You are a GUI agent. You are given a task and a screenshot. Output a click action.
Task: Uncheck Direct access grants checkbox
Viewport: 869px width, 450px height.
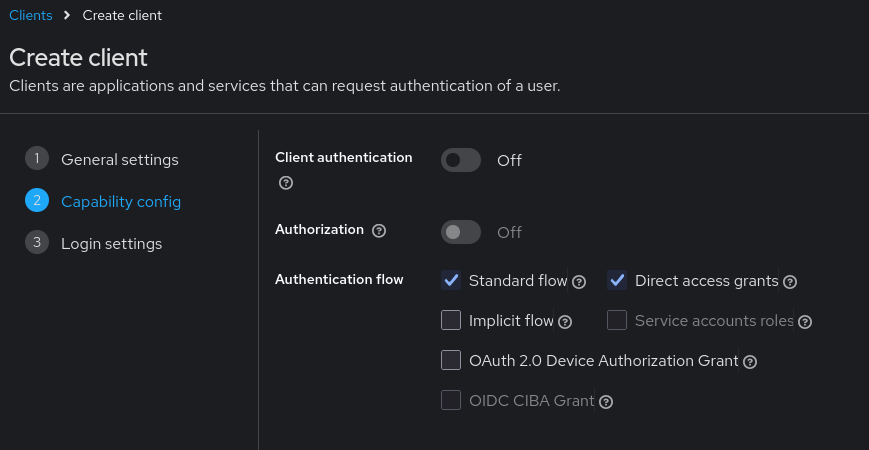point(617,281)
